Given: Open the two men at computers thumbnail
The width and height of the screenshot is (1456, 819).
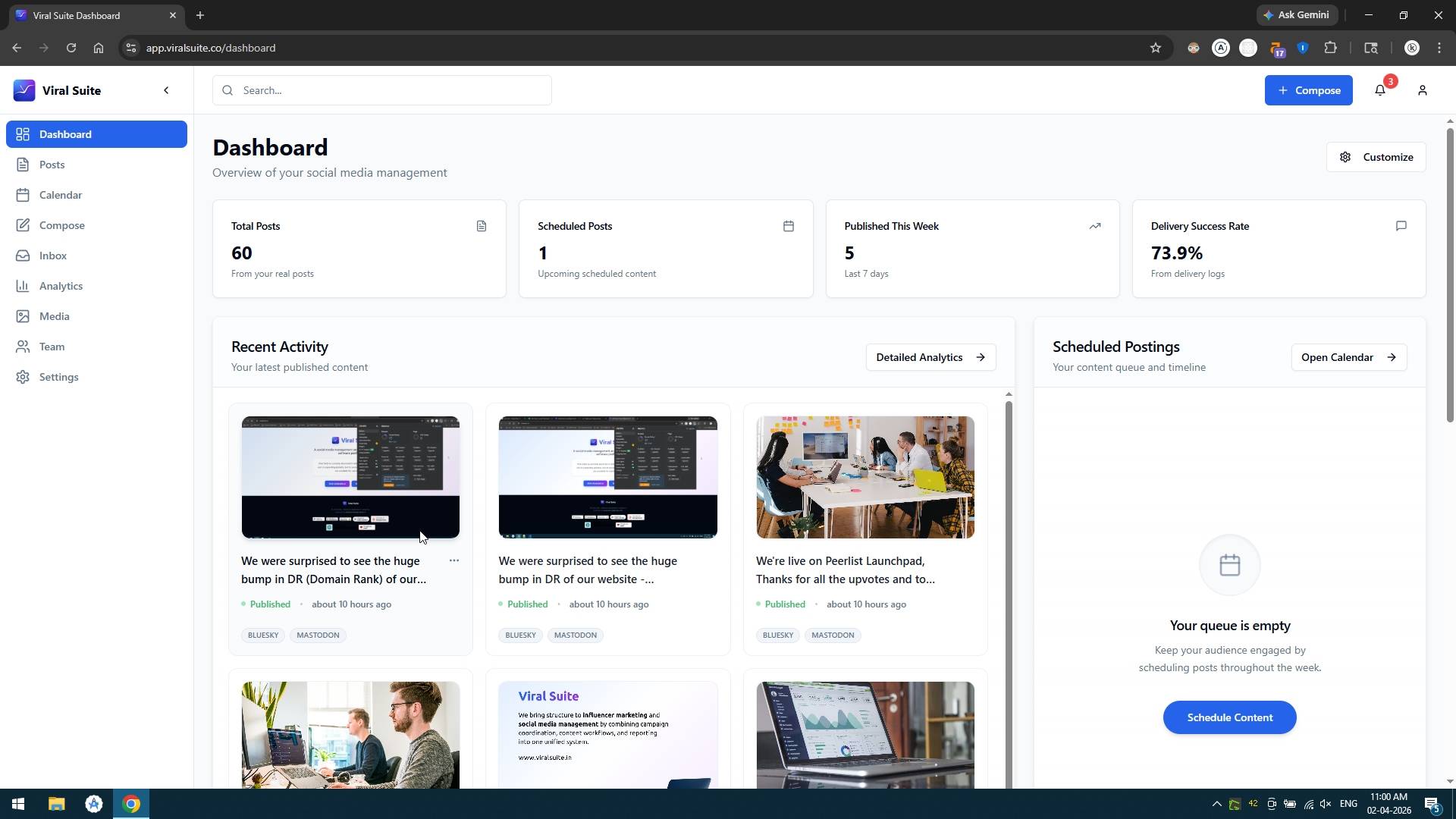Looking at the screenshot, I should (350, 735).
